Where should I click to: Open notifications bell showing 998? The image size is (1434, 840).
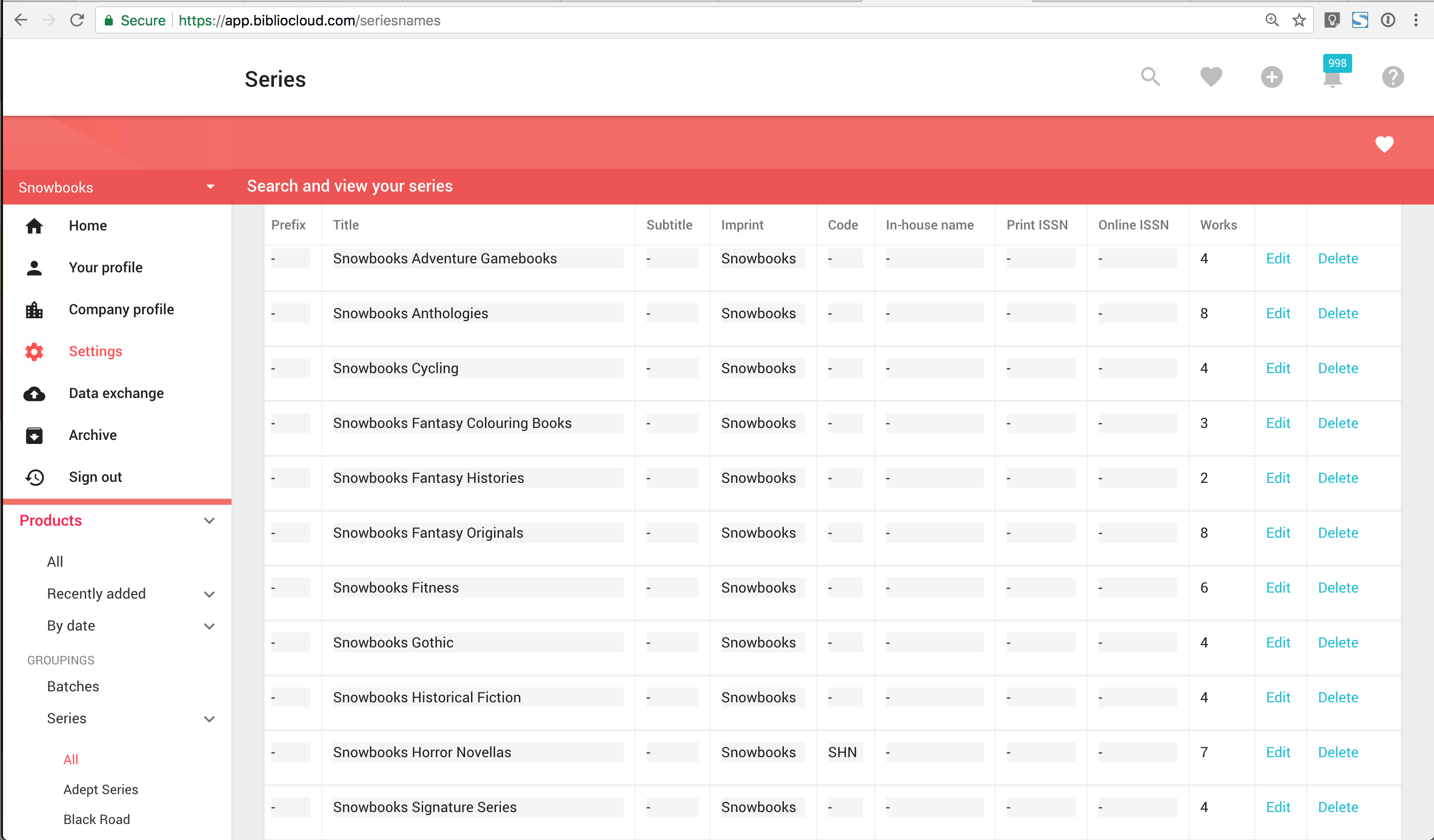(x=1332, y=78)
